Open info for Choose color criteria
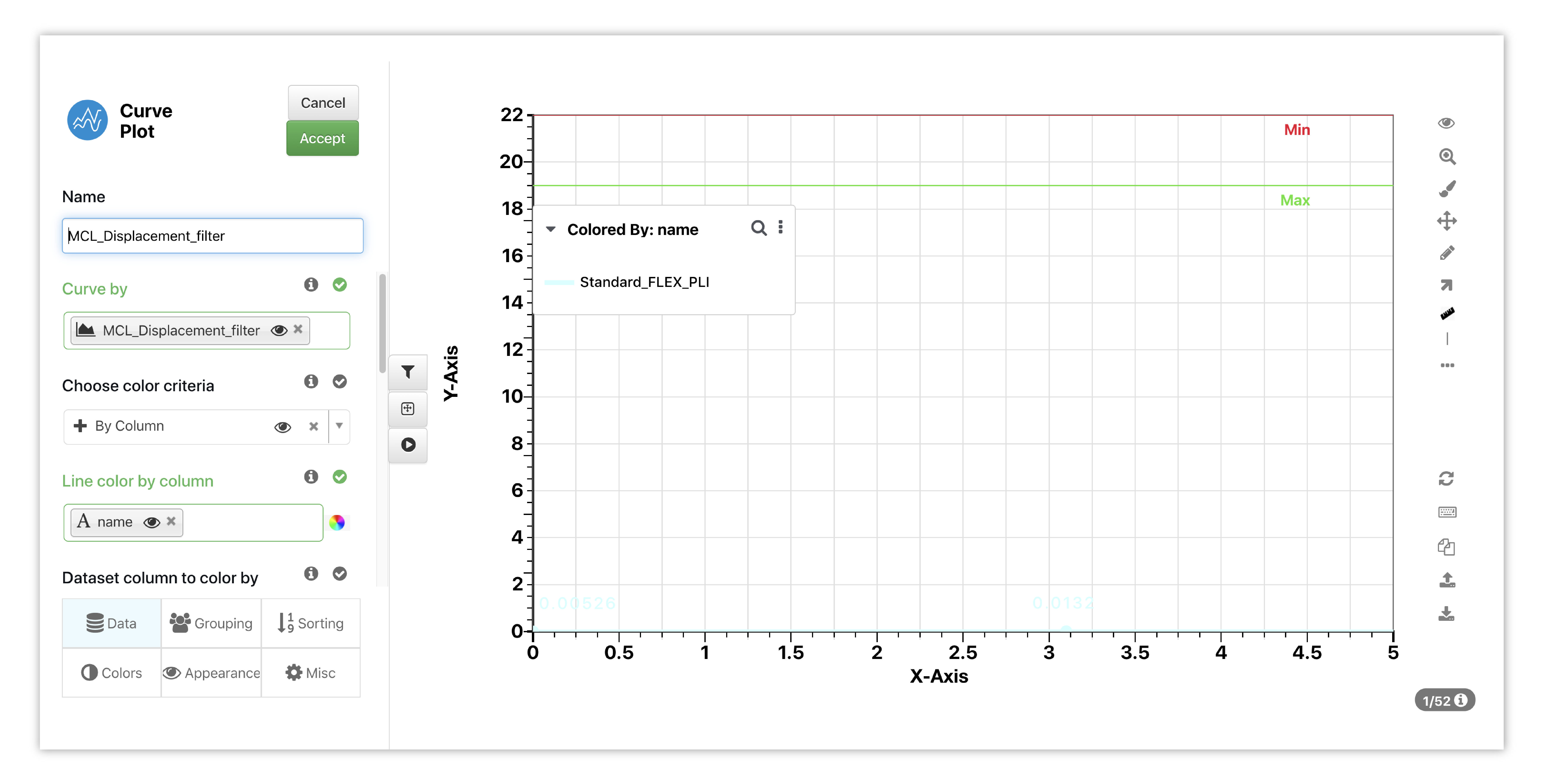Viewport: 1544px width, 784px height. [311, 382]
